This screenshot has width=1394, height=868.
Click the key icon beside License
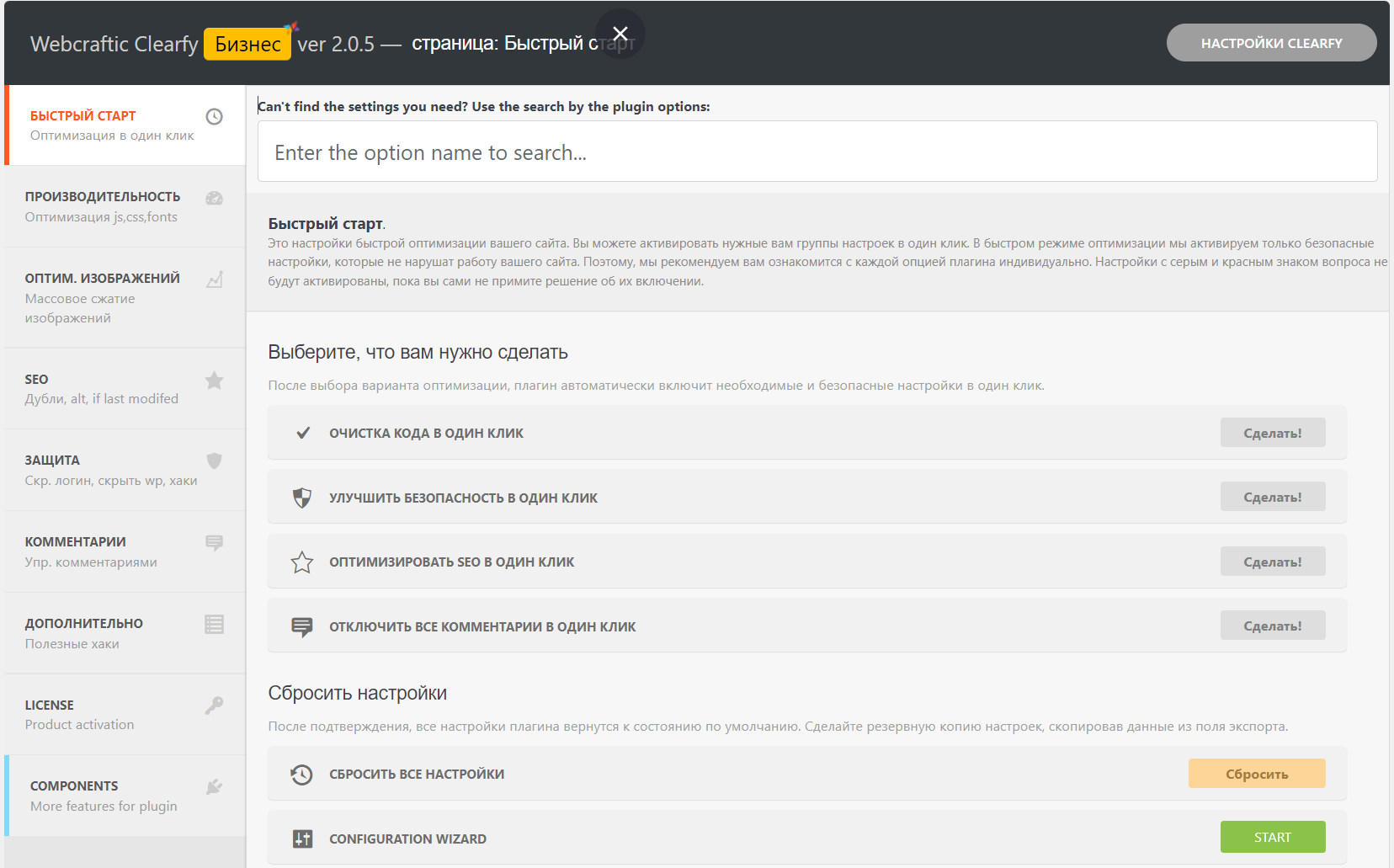215,706
